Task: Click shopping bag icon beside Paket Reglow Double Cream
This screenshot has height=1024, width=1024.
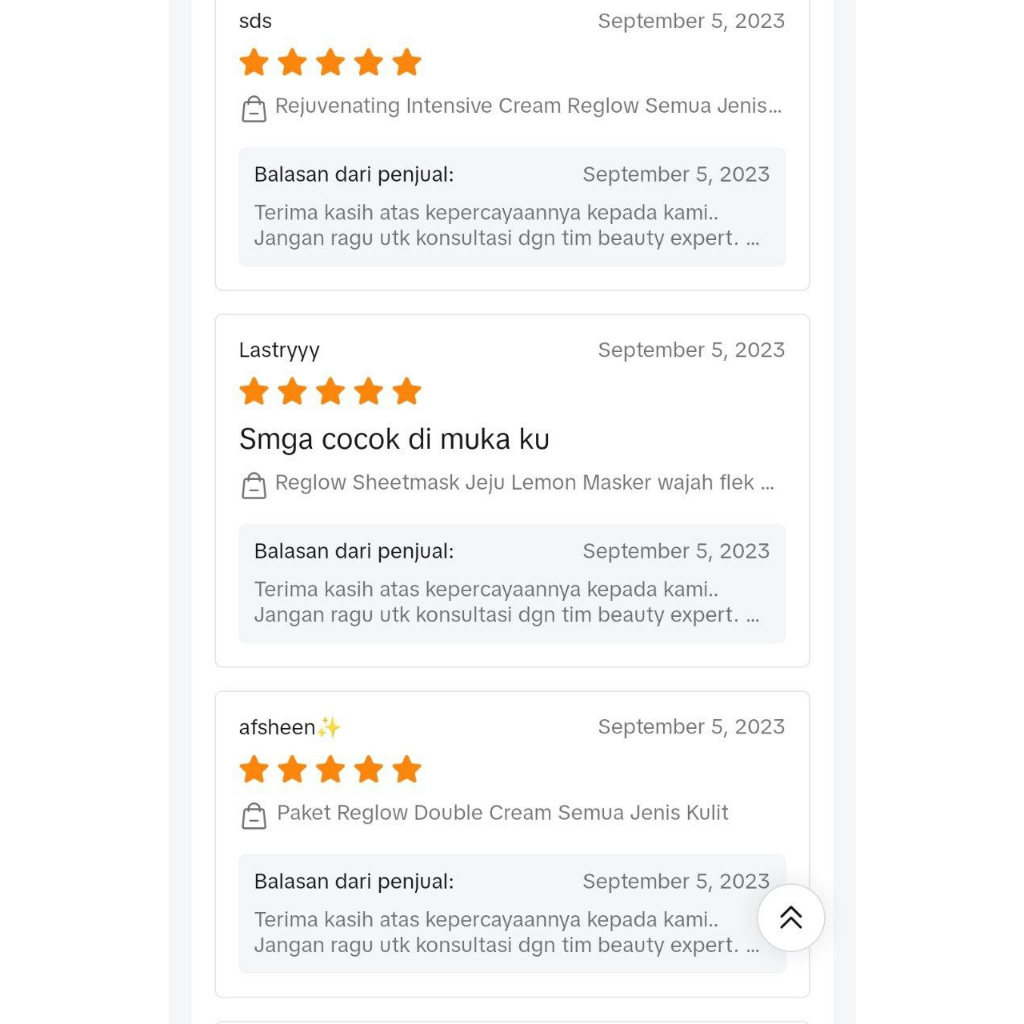Action: (x=254, y=816)
